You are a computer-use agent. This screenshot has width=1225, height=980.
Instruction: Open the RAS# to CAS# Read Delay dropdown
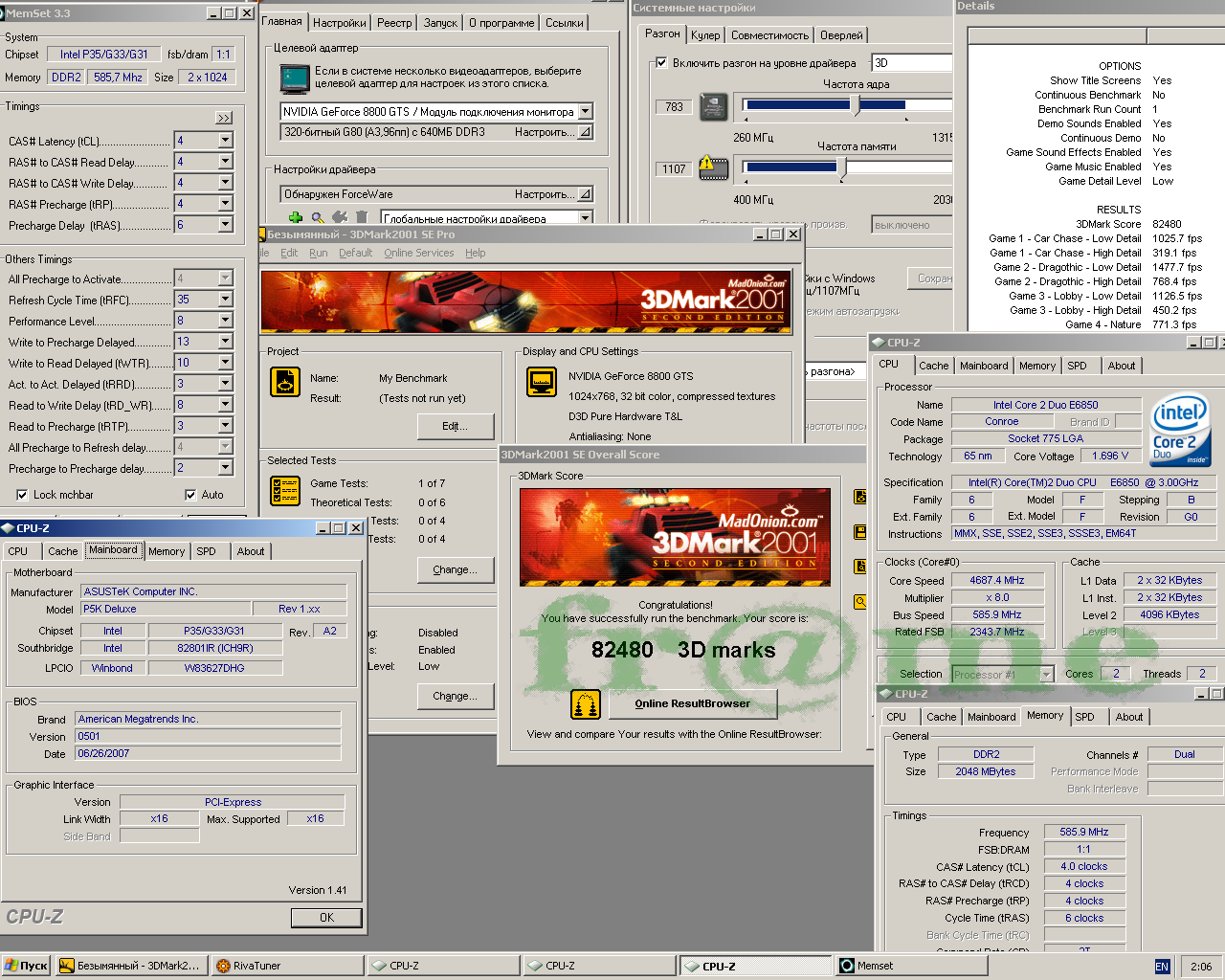[x=226, y=162]
